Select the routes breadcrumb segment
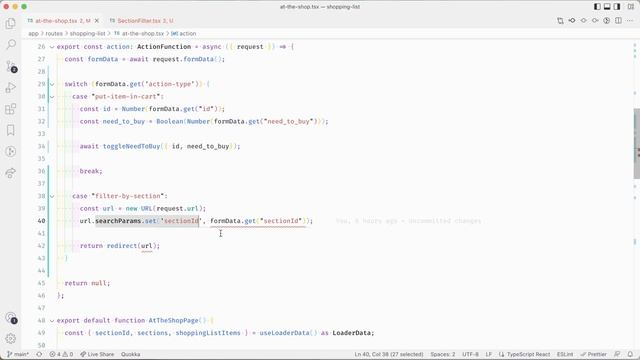This screenshot has width=640, height=360. (x=54, y=33)
